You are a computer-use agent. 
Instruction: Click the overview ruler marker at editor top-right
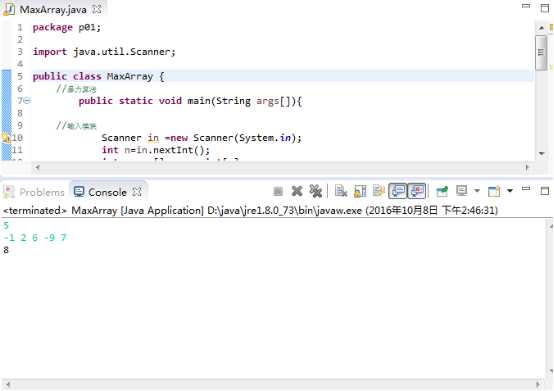pos(550,28)
